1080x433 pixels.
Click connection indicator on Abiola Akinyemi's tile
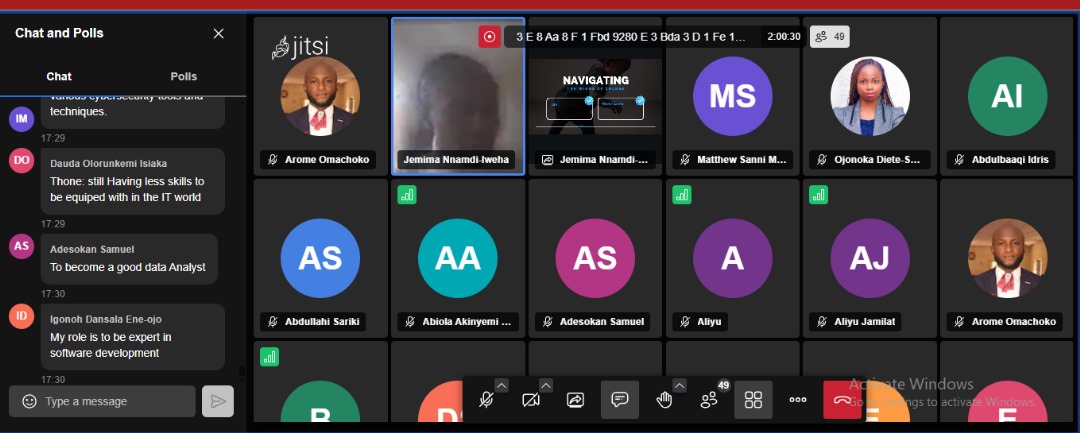click(407, 195)
